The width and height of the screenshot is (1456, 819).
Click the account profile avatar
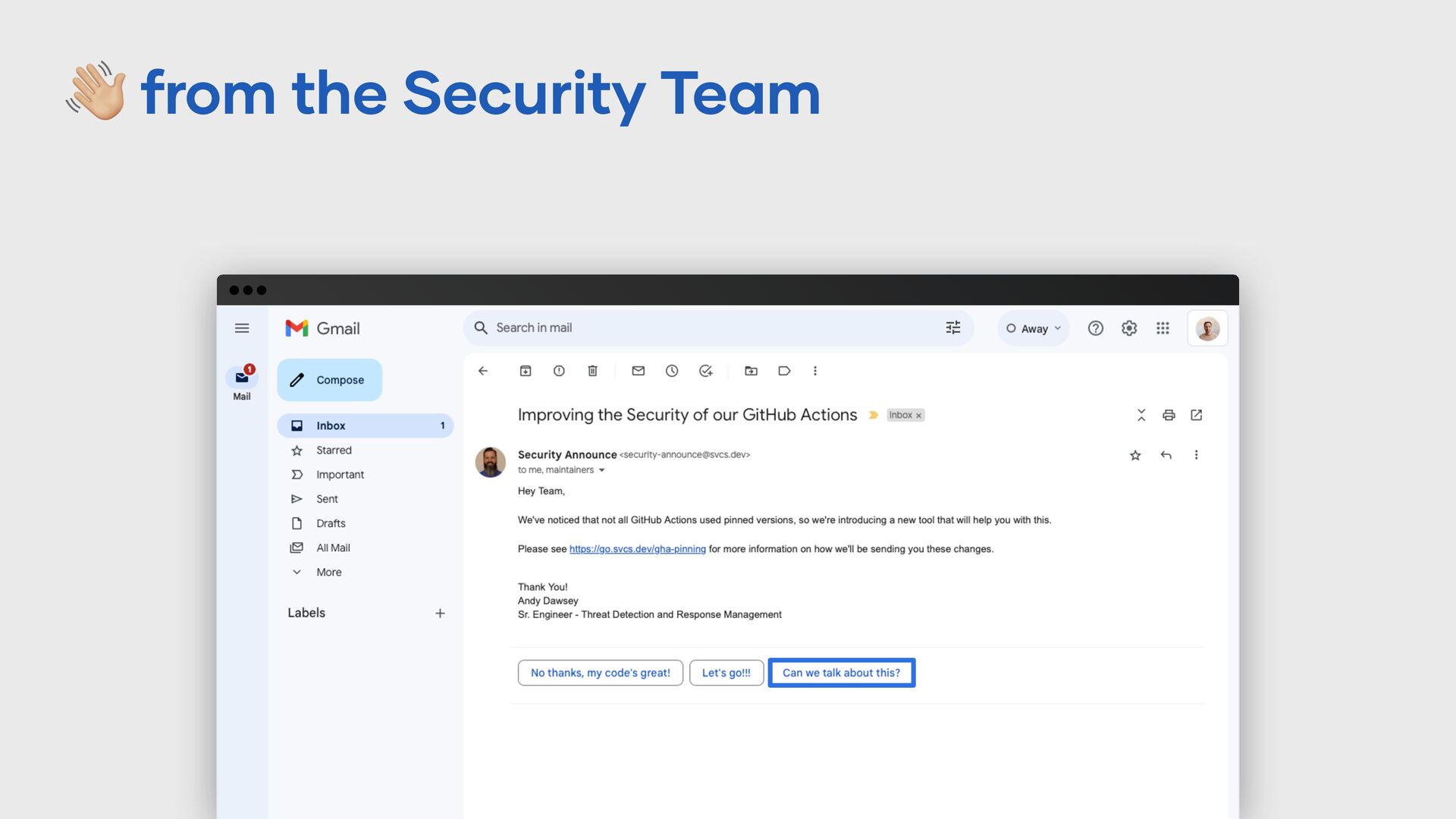pyautogui.click(x=1207, y=328)
